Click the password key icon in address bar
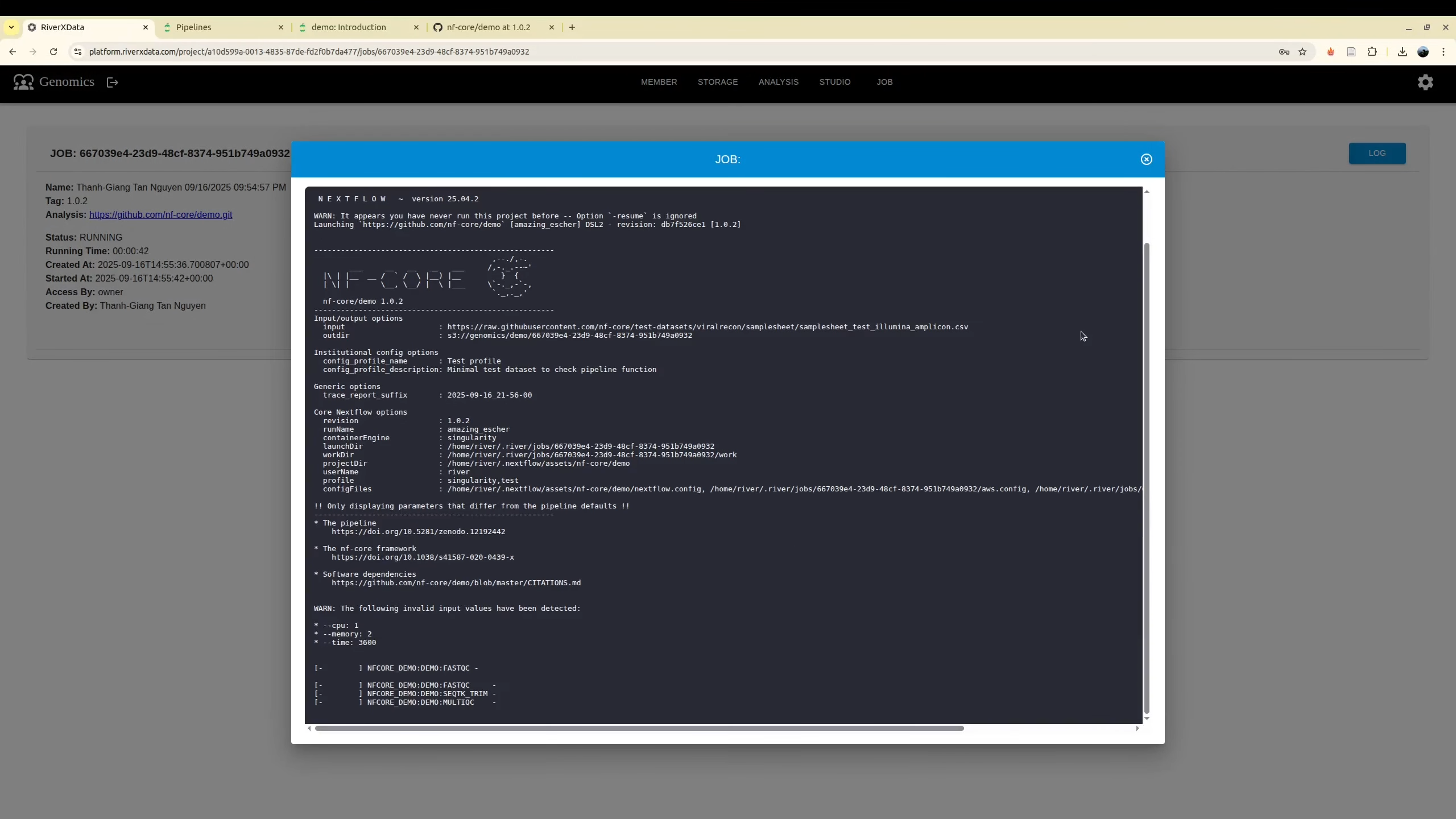 pos(1284,52)
